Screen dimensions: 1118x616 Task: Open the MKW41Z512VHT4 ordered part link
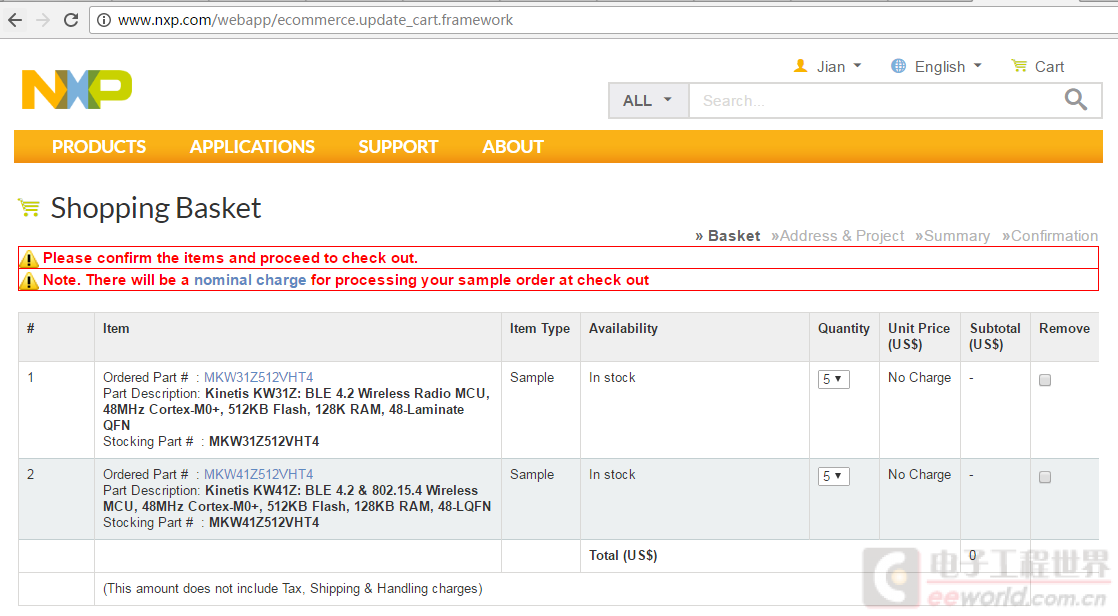tap(259, 474)
